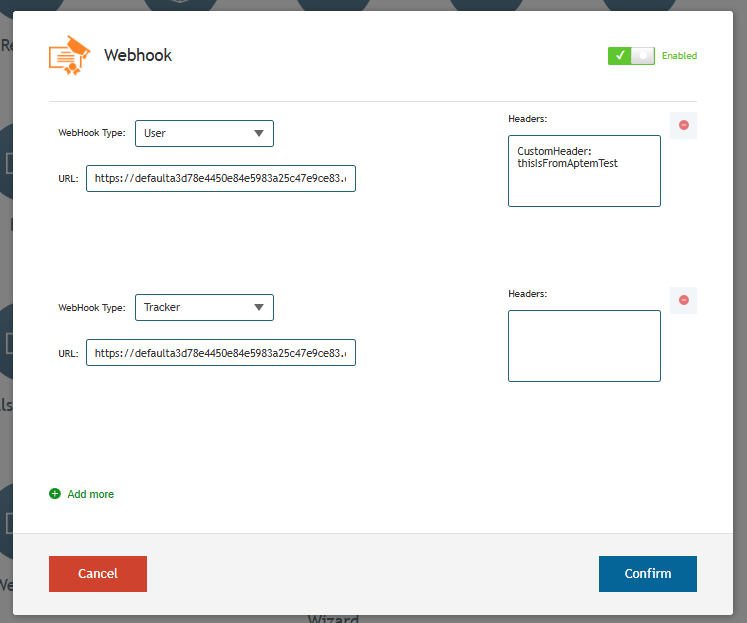Click the green checkmark on the switch
747x623 pixels.
point(619,56)
